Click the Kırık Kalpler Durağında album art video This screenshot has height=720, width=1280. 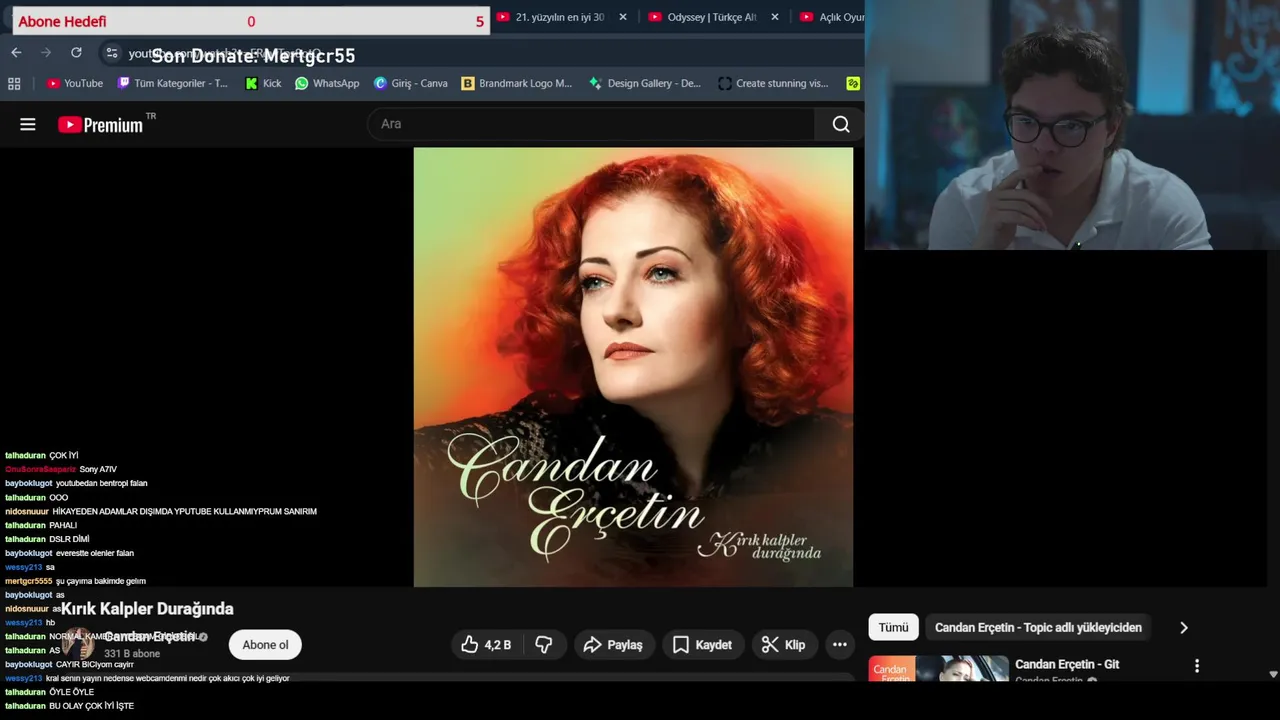point(633,367)
